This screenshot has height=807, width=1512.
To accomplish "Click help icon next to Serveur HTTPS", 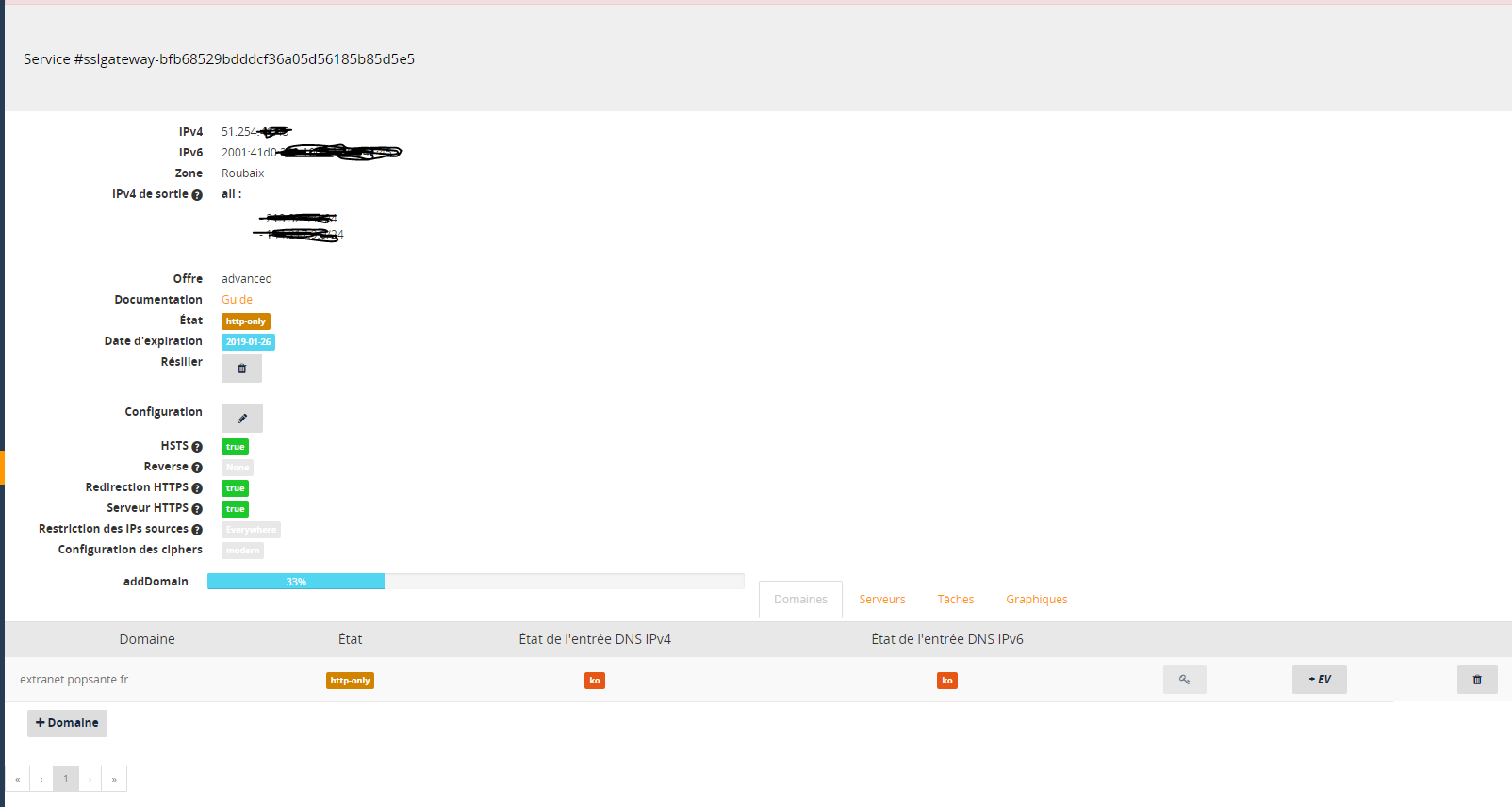I will tap(197, 509).
